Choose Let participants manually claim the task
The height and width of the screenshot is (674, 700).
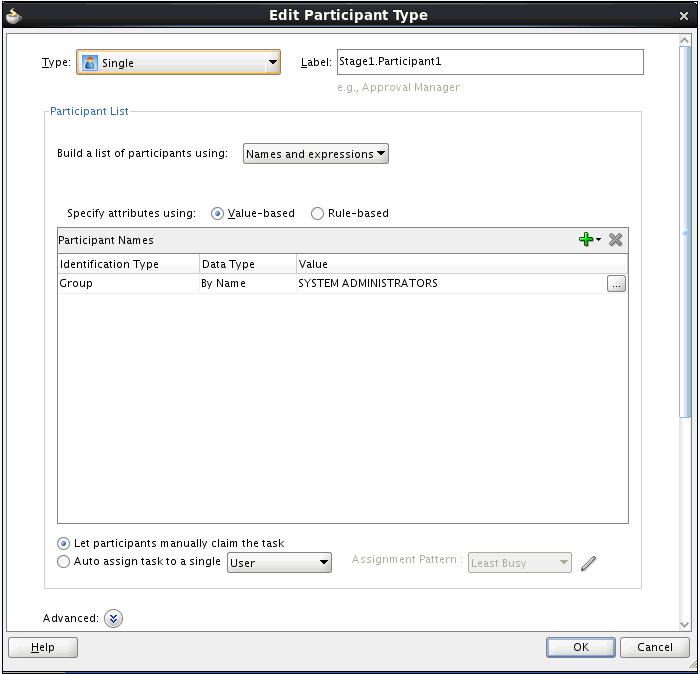pyautogui.click(x=63, y=543)
